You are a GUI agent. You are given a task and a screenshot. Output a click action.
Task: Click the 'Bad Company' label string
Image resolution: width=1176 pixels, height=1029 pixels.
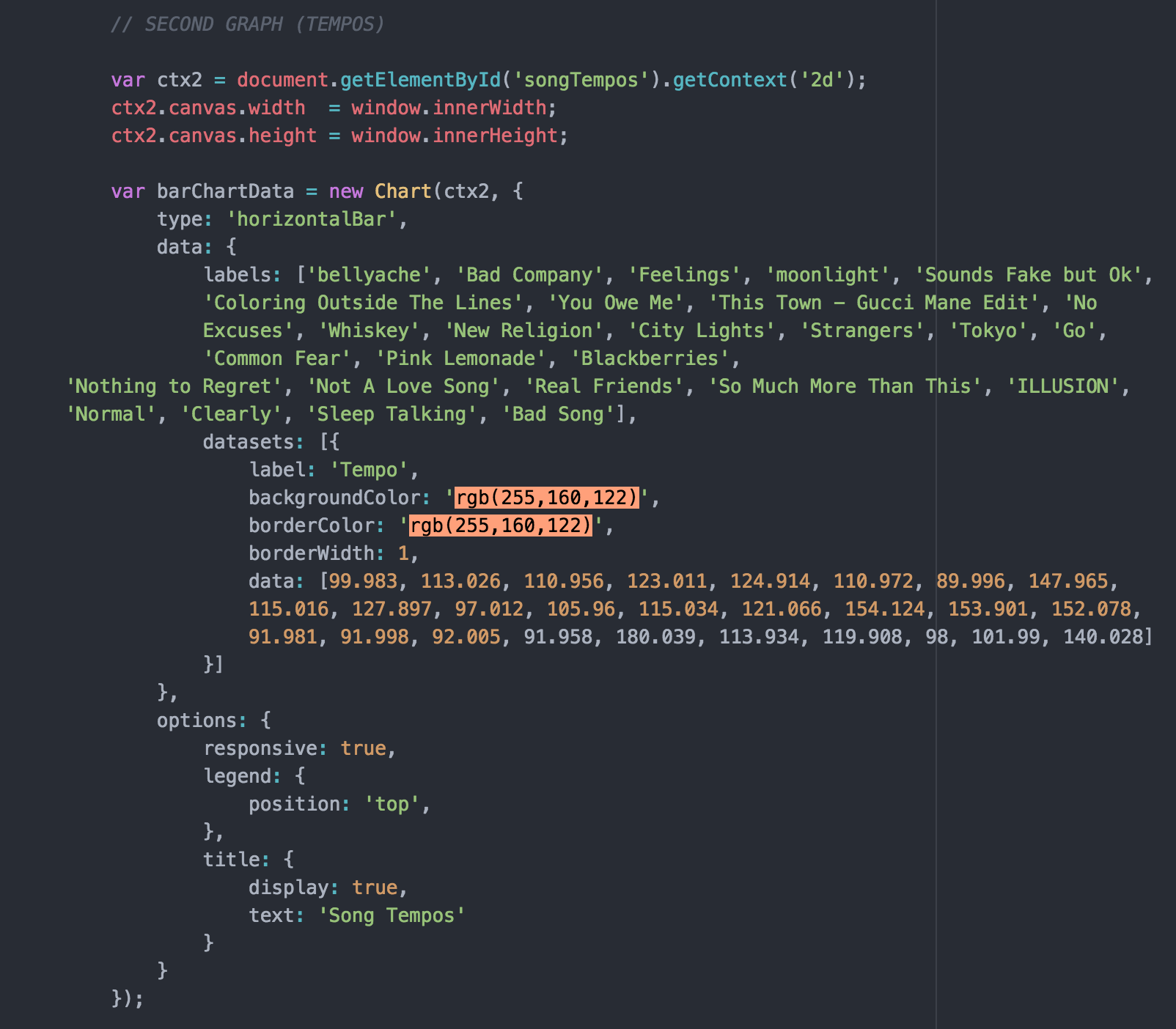coord(529,275)
